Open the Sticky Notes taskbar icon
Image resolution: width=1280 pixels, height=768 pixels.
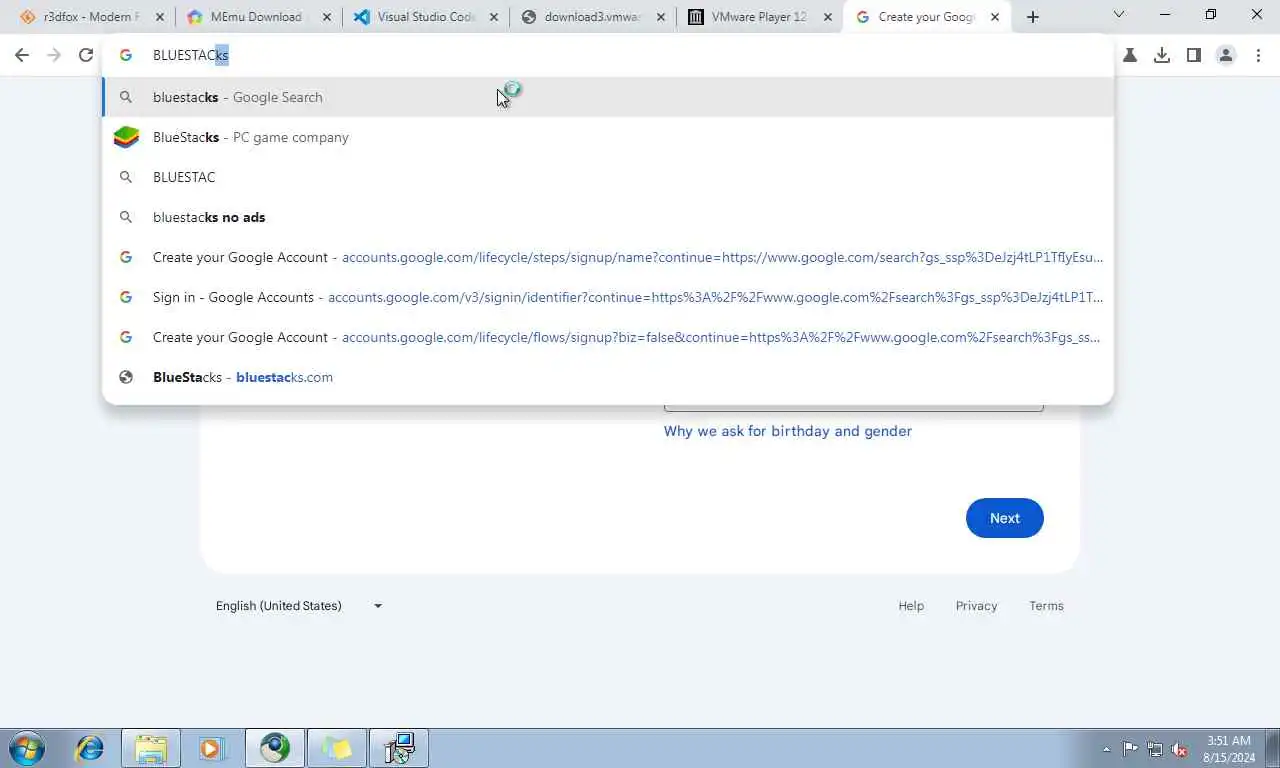pos(337,748)
